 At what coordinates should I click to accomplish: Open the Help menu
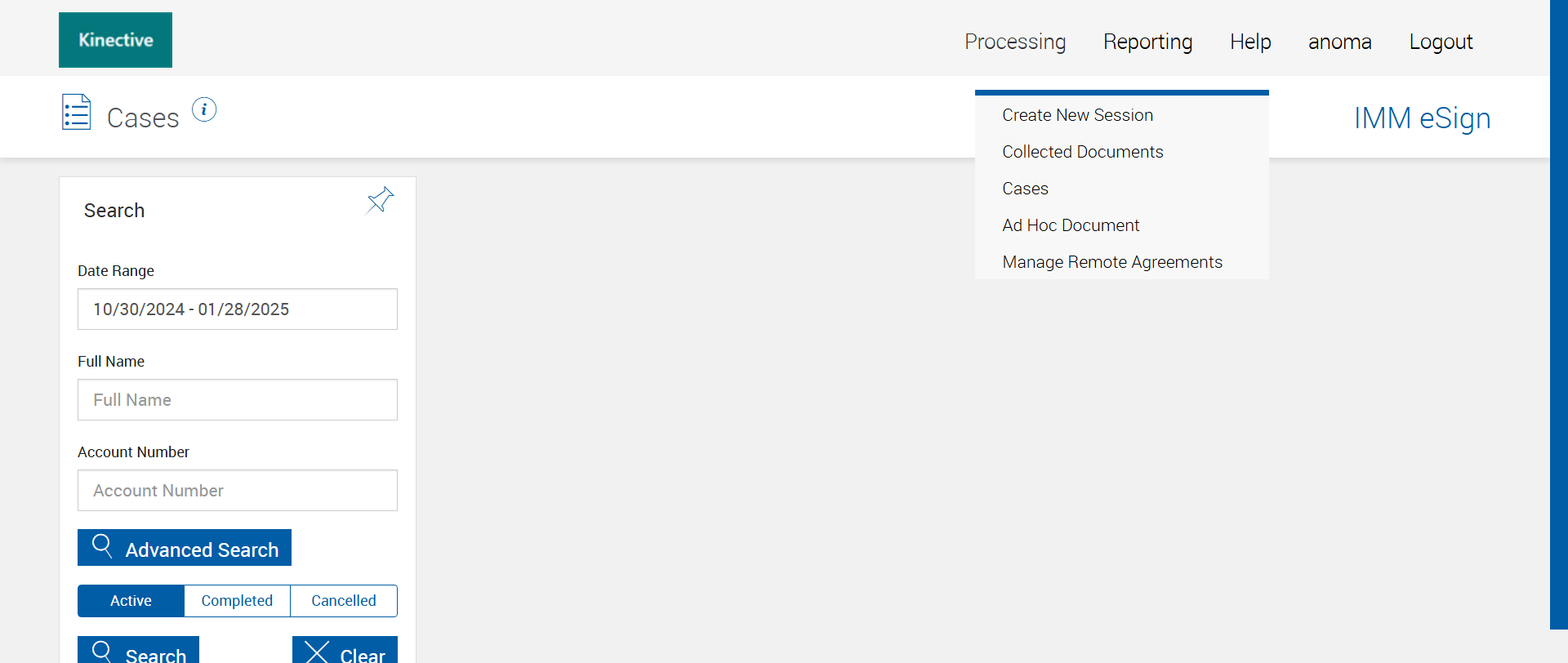coord(1250,42)
